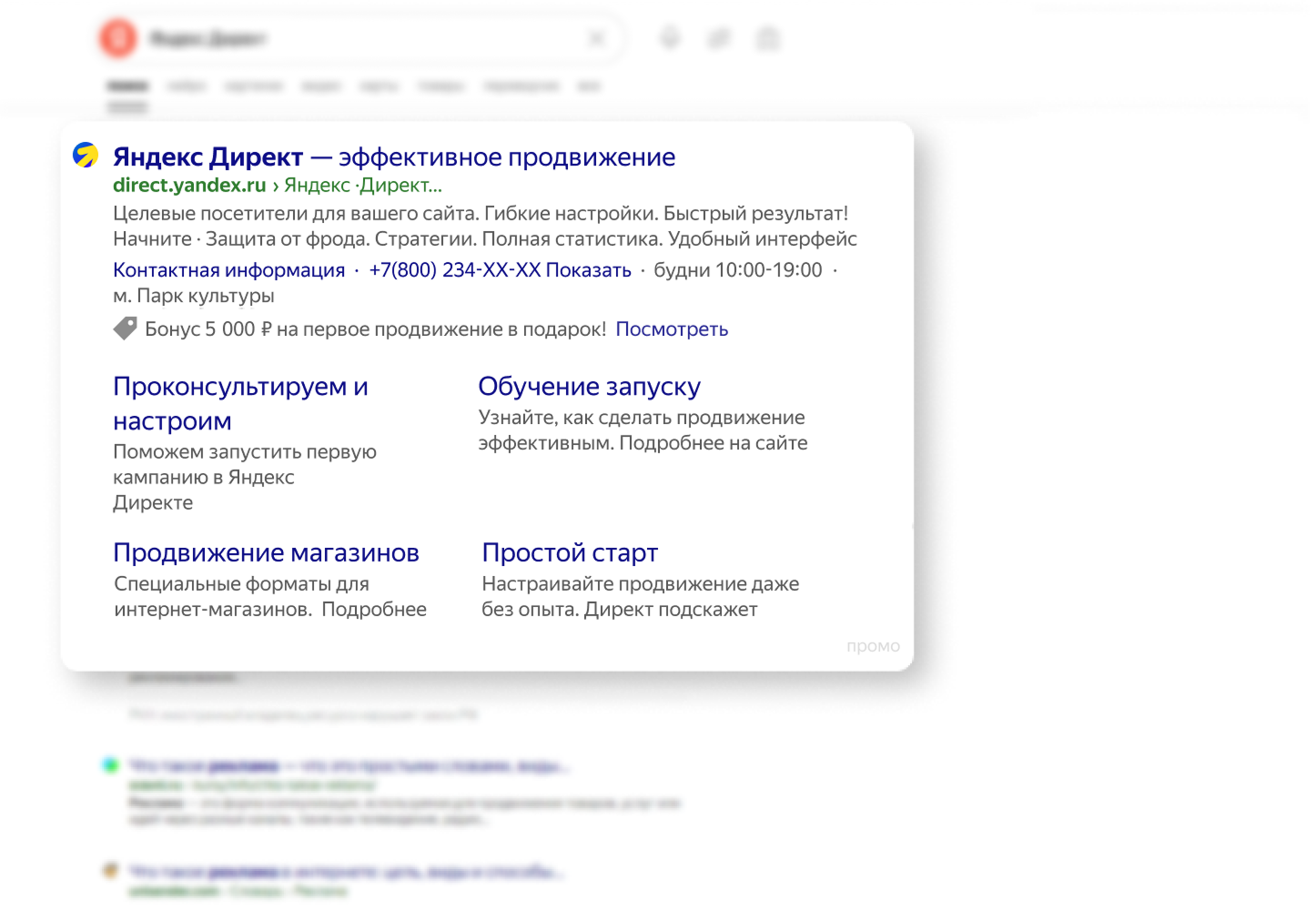Click the rightmost icon beside the search bar
The height and width of the screenshot is (910, 1316).
(768, 38)
